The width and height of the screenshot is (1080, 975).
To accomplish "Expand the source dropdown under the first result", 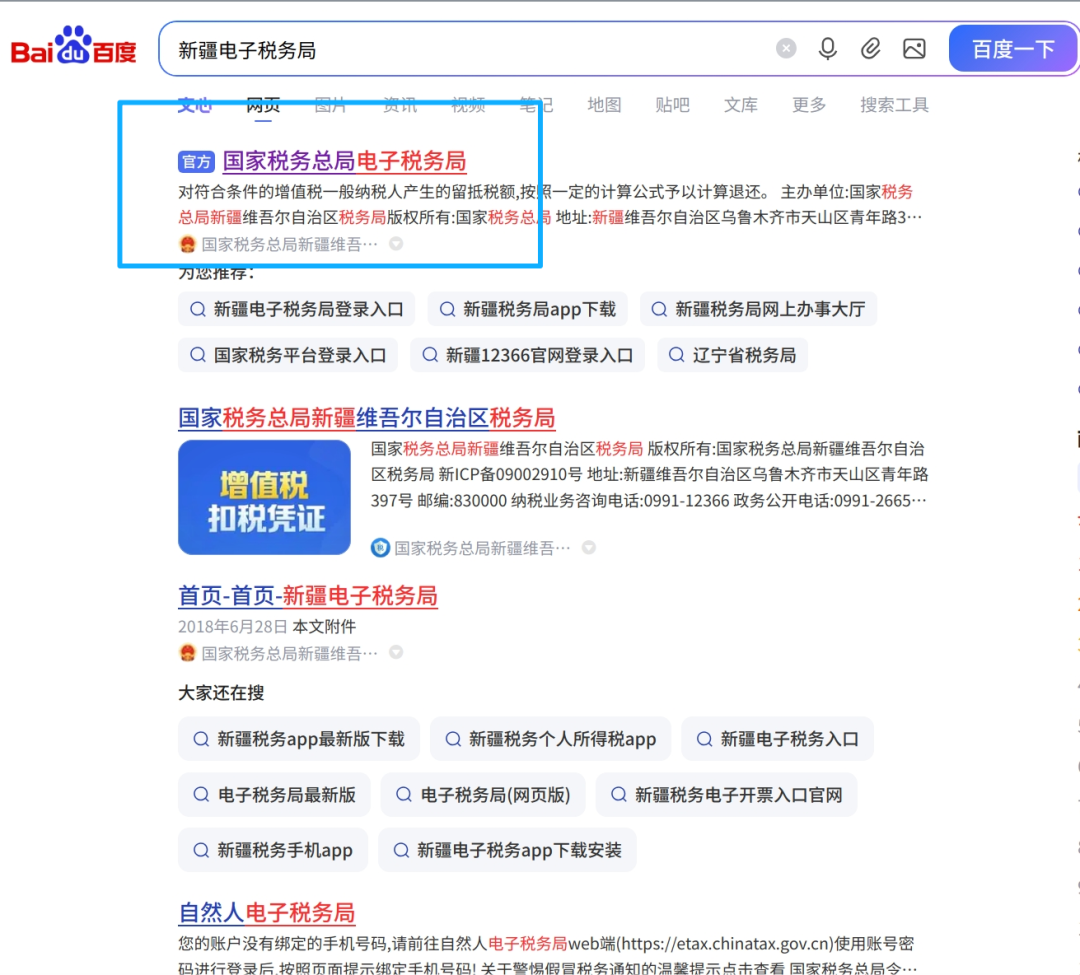I will (x=396, y=244).
